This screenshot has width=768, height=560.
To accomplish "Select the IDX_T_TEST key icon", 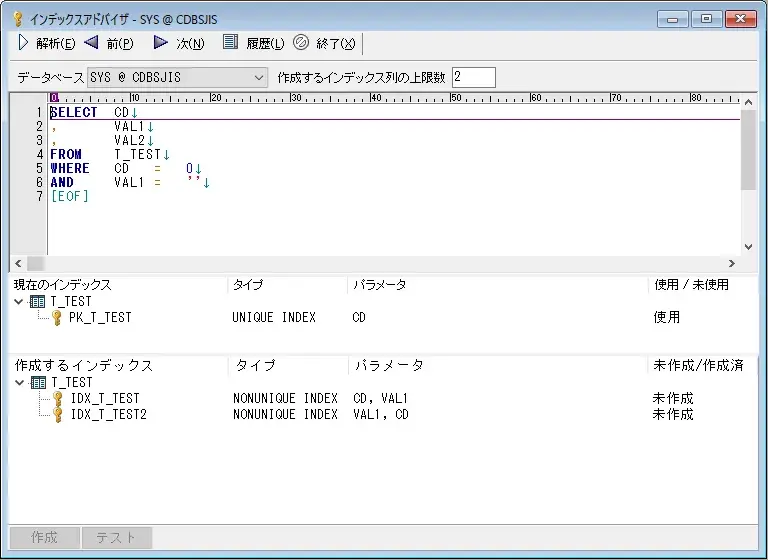I will click(x=57, y=399).
